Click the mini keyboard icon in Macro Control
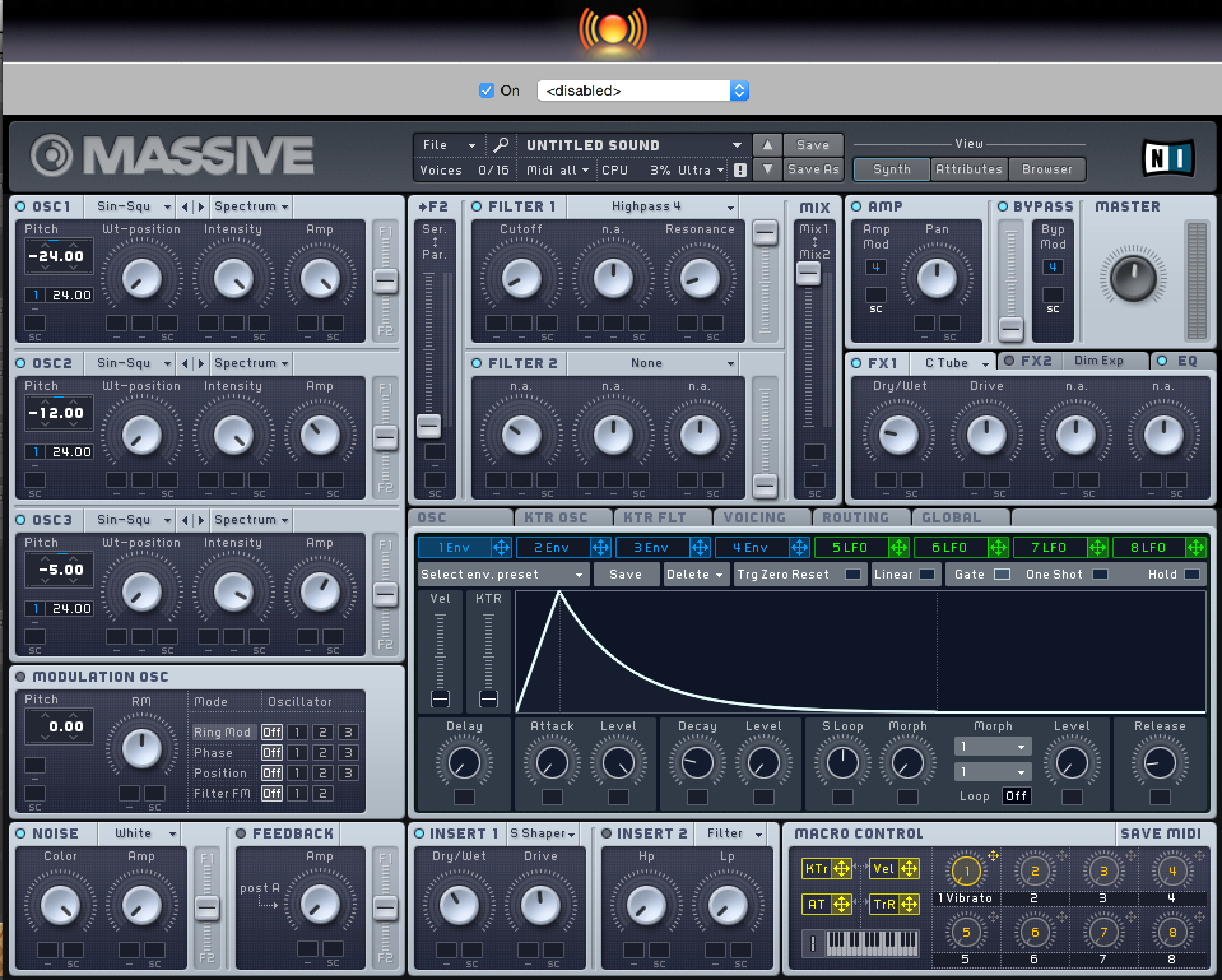Viewport: 1222px width, 980px height. pyautogui.click(x=872, y=942)
